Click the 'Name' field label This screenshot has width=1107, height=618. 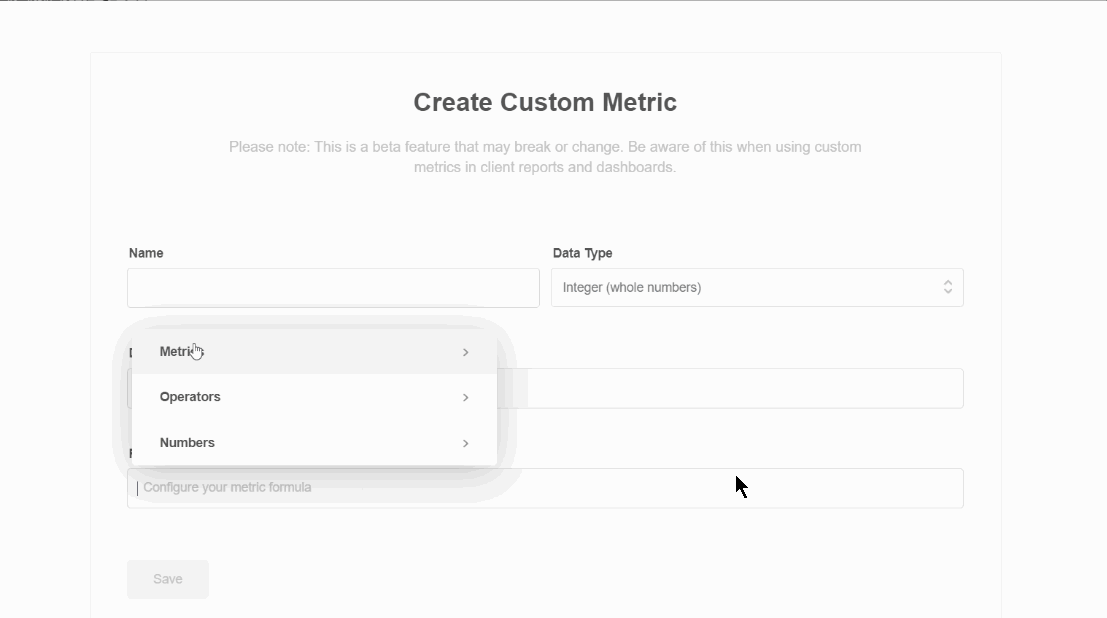[x=146, y=253]
